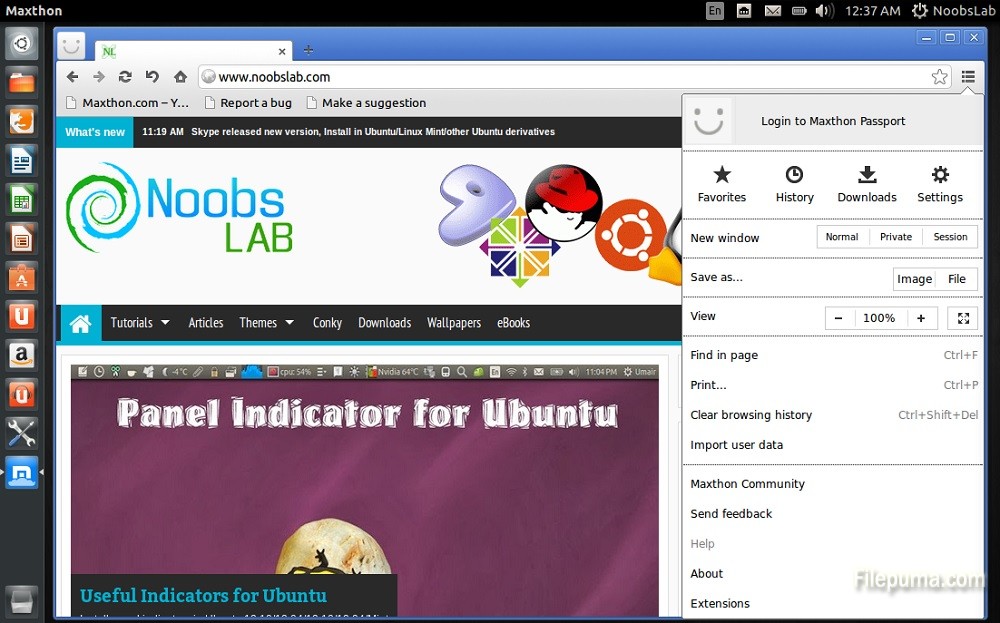
Task: Expand the Themes dropdown menu
Action: pyautogui.click(x=266, y=323)
